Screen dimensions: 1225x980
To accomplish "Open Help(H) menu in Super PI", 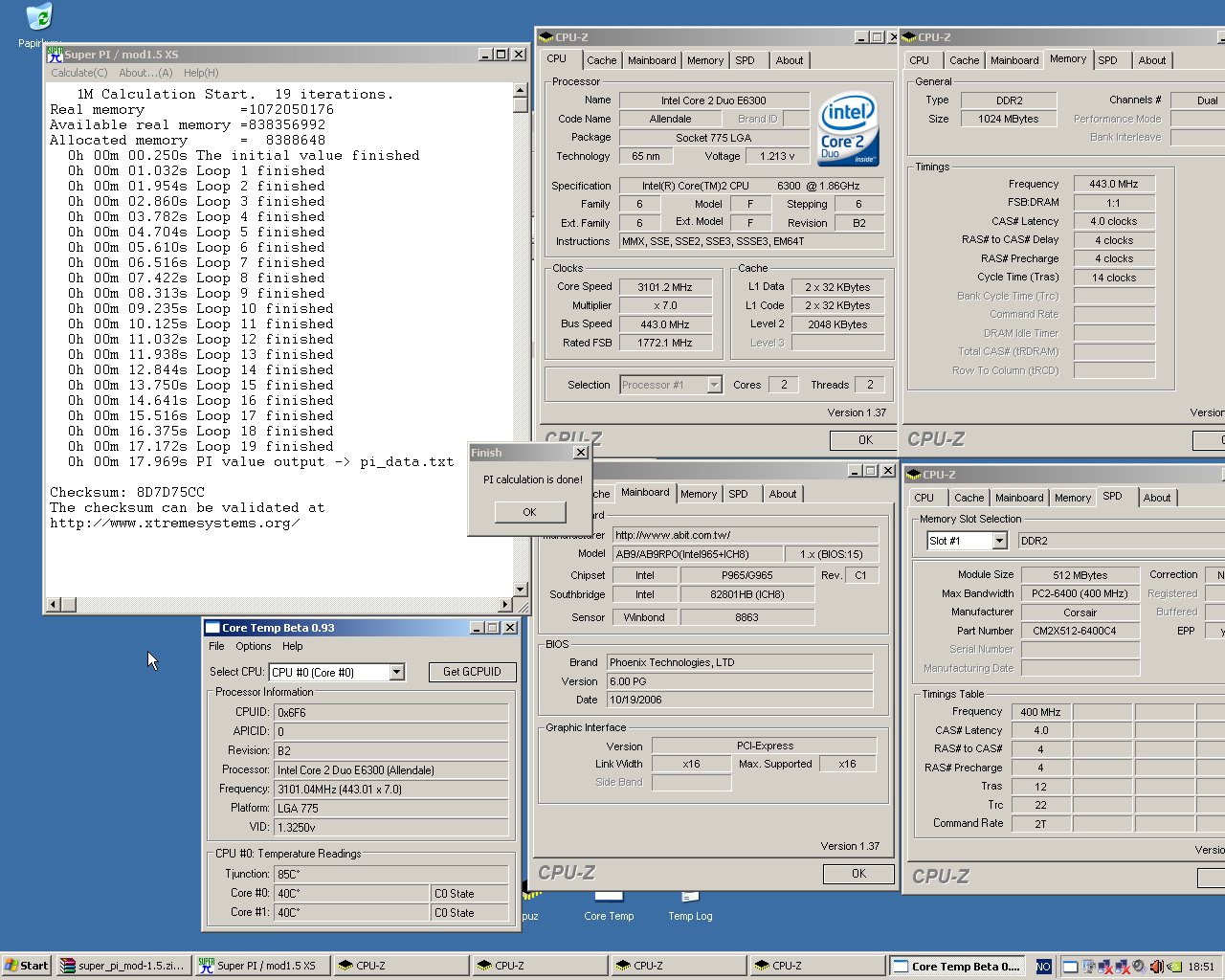I will tap(201, 73).
